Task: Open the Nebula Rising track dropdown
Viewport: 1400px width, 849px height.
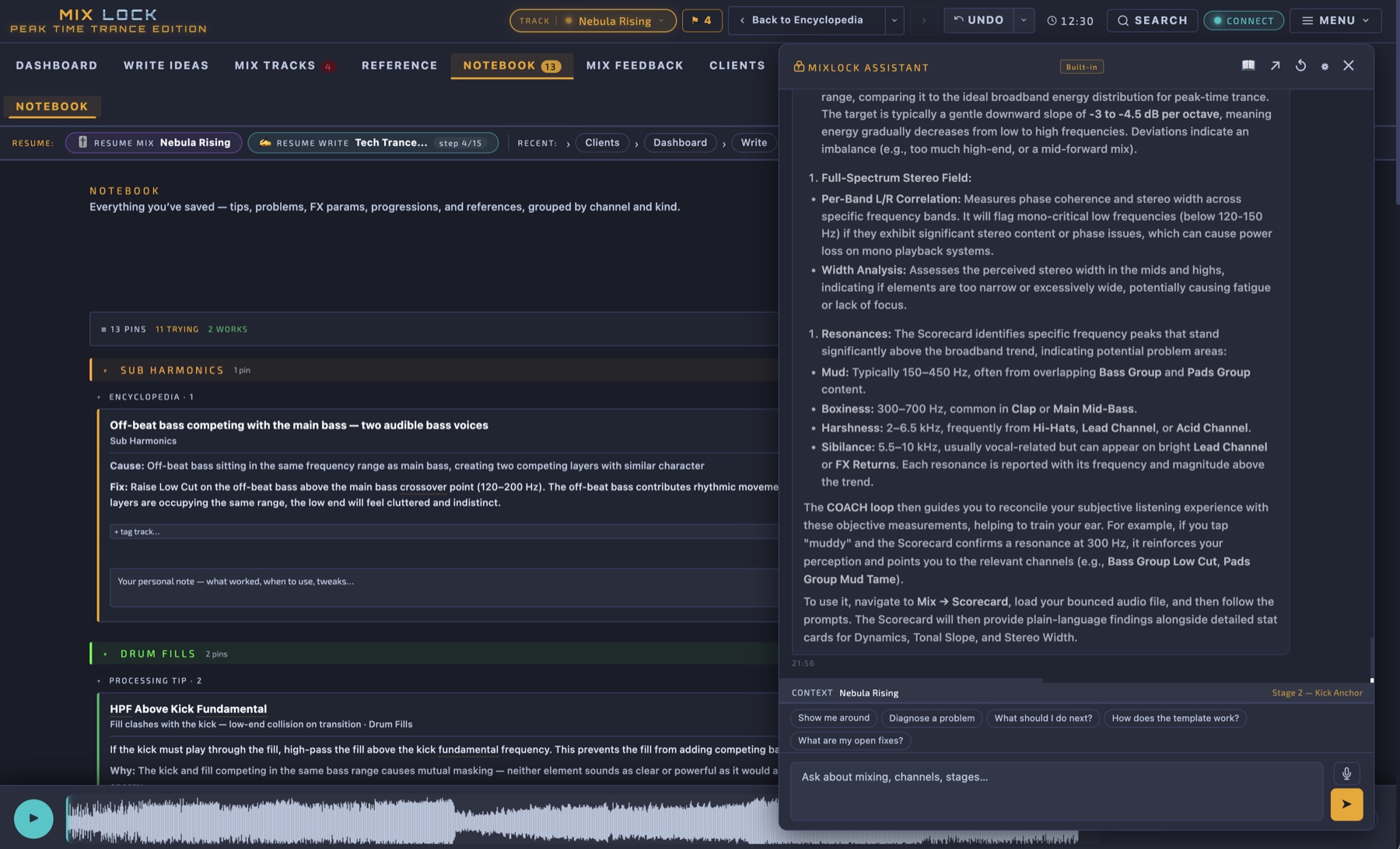Action: point(593,21)
